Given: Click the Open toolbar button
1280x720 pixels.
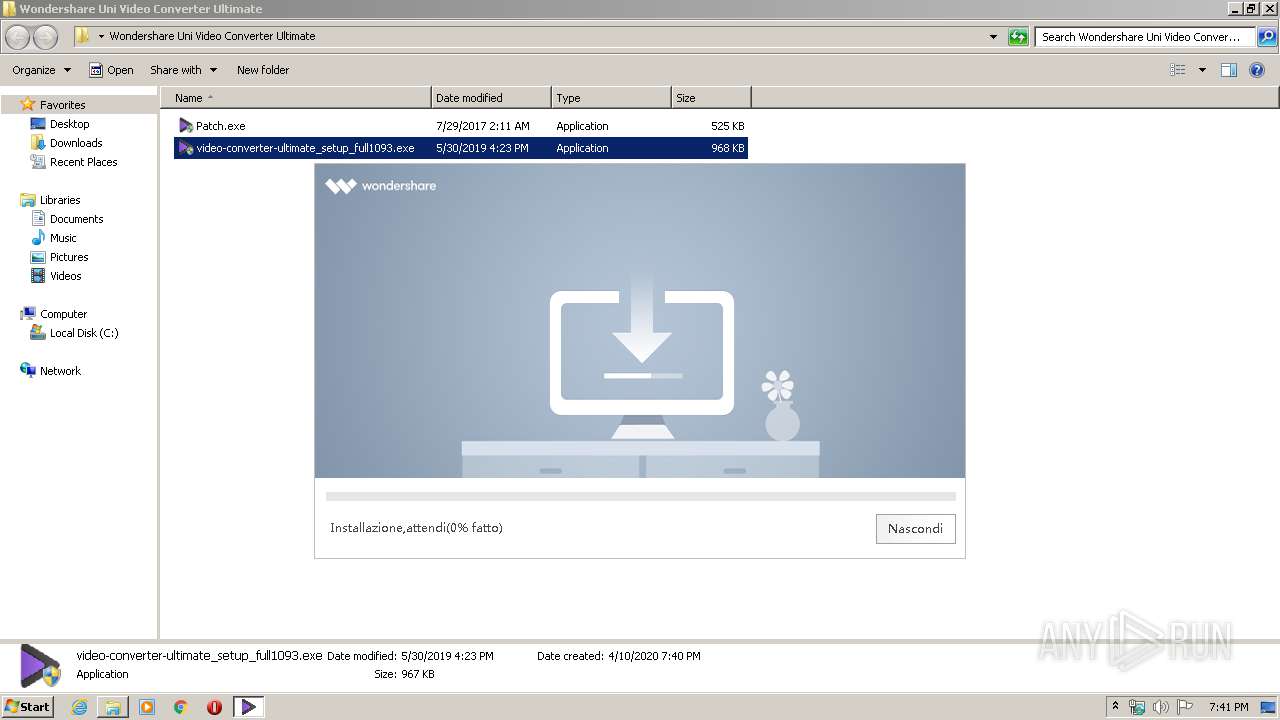Looking at the screenshot, I should 111,70.
